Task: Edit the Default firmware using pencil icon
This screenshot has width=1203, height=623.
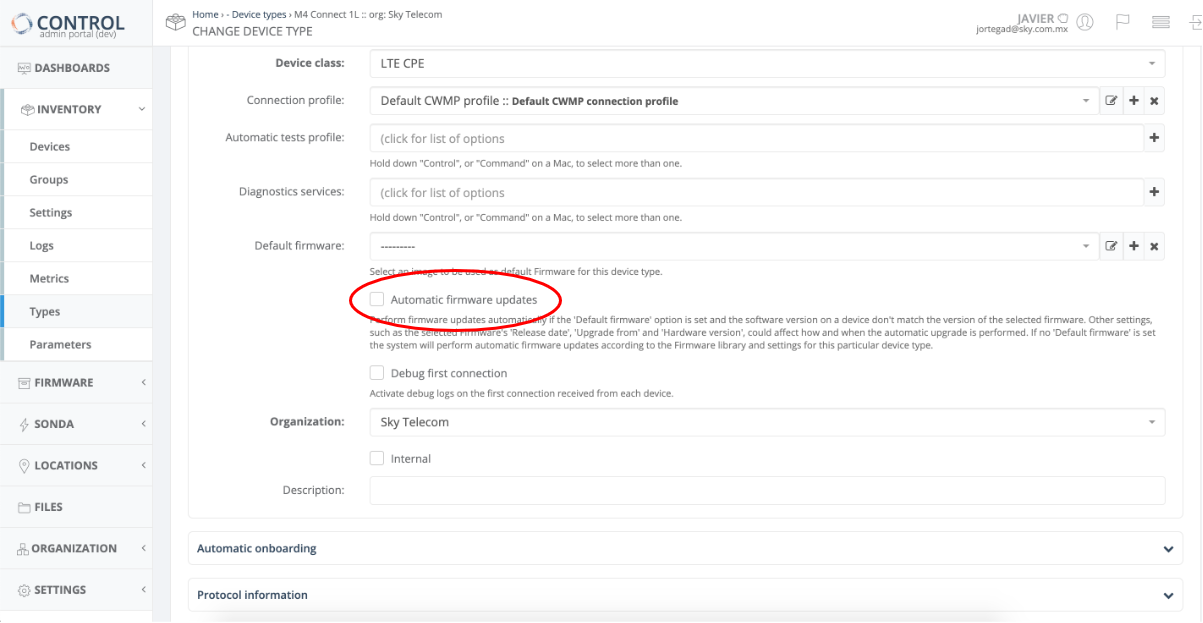Action: pyautogui.click(x=1111, y=246)
